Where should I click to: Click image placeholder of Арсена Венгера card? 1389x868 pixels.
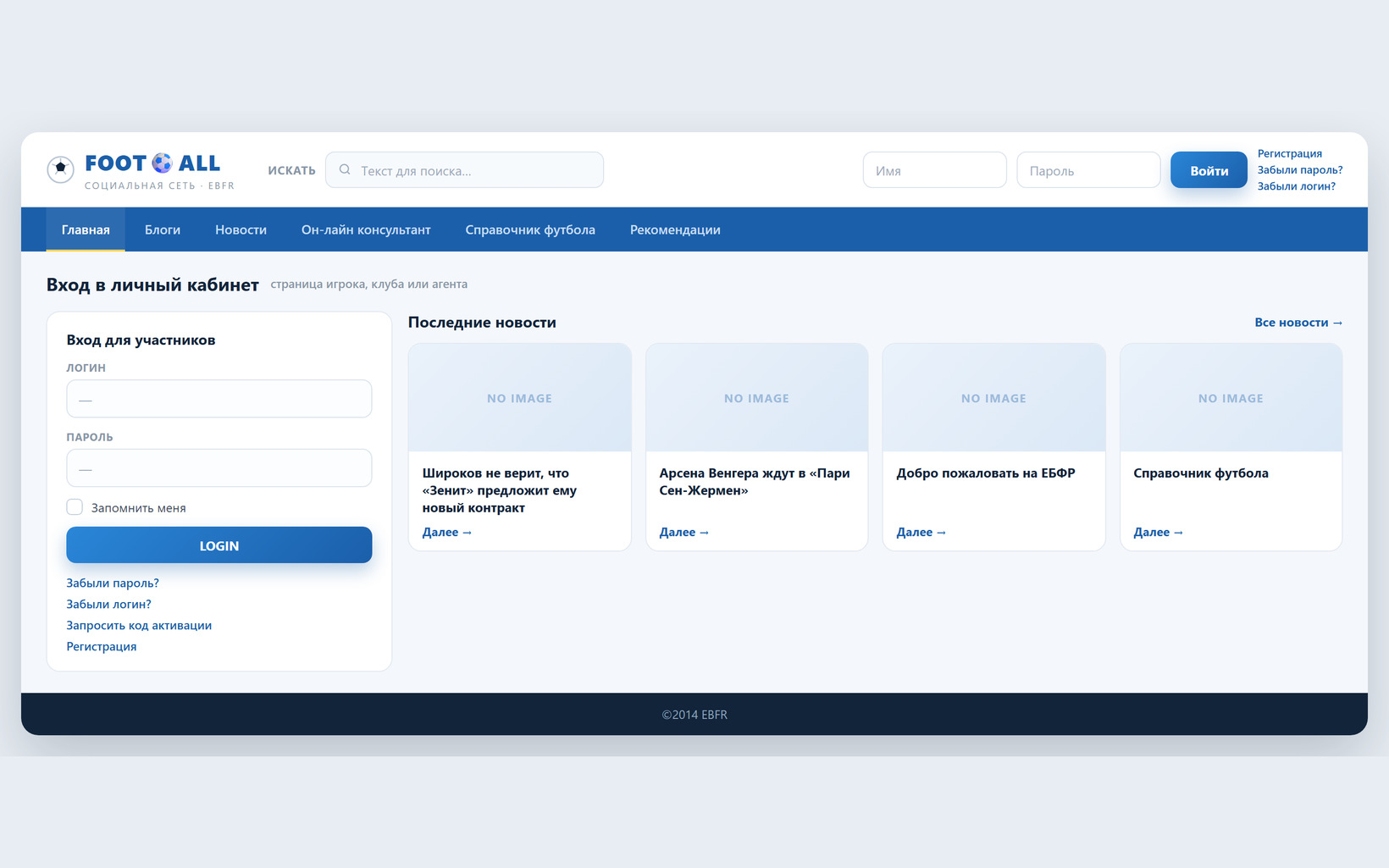click(x=757, y=398)
